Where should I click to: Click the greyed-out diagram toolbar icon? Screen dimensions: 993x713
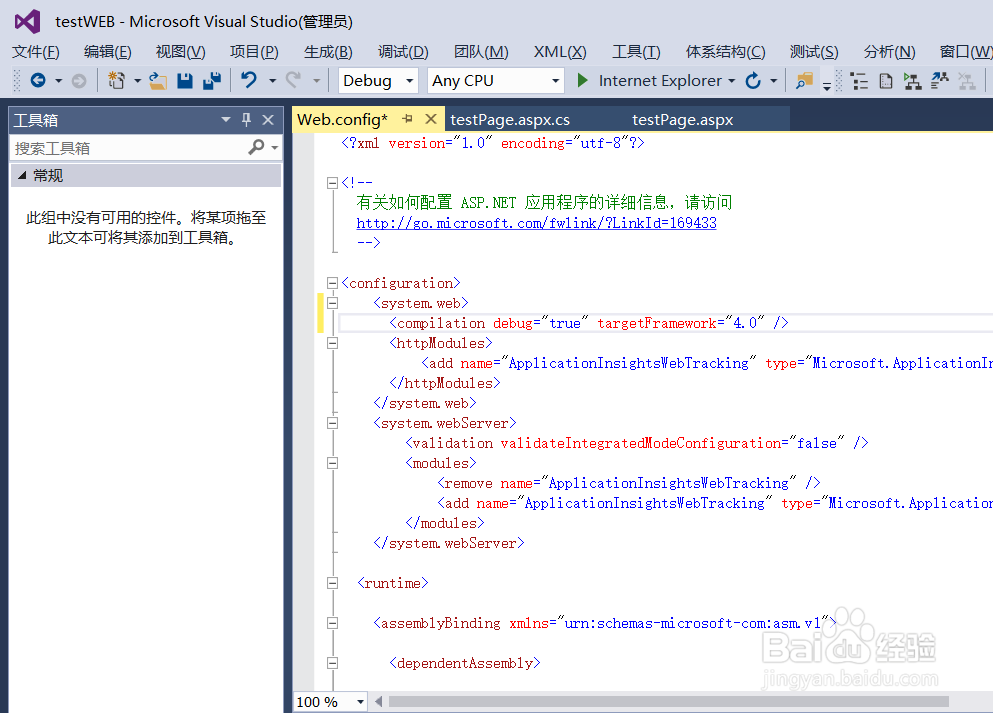(x=966, y=81)
